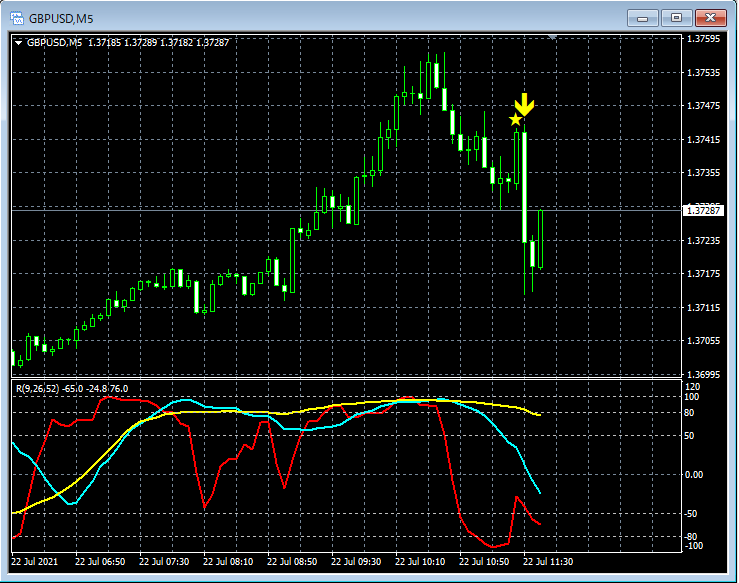Select the current price label 1.37287
The height and width of the screenshot is (583, 739).
click(703, 210)
